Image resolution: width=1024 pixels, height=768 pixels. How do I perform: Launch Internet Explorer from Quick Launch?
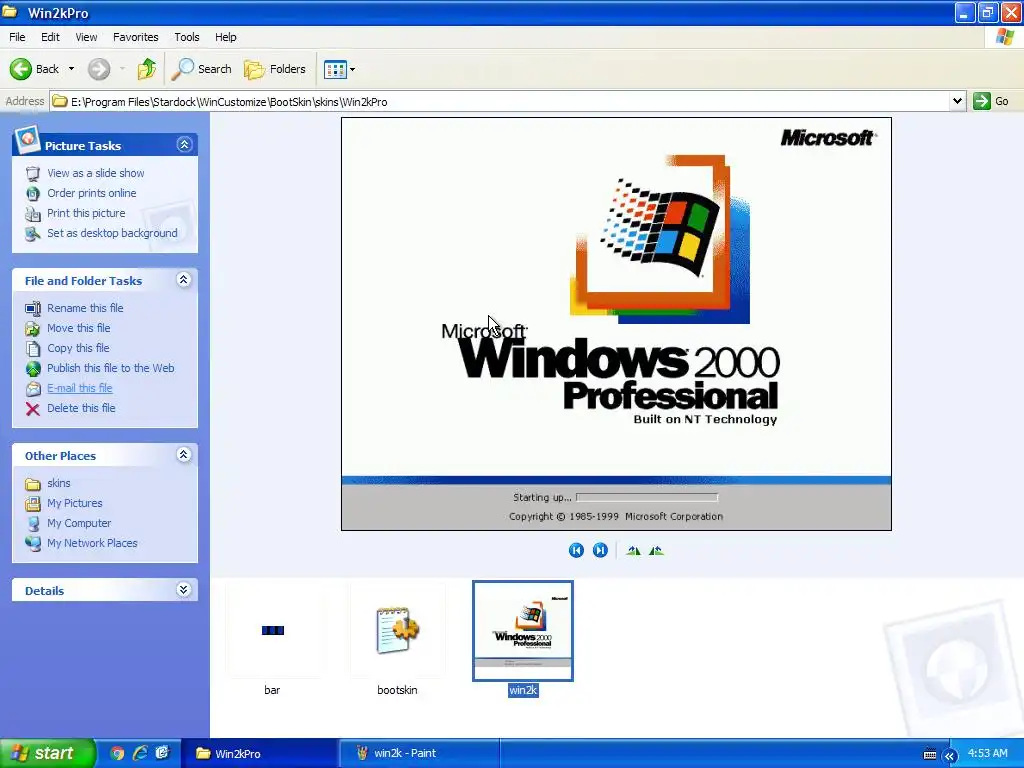point(140,754)
